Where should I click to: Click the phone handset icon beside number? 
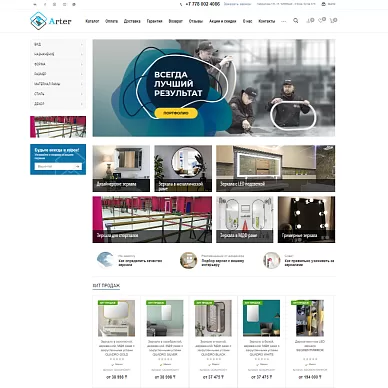181,4
